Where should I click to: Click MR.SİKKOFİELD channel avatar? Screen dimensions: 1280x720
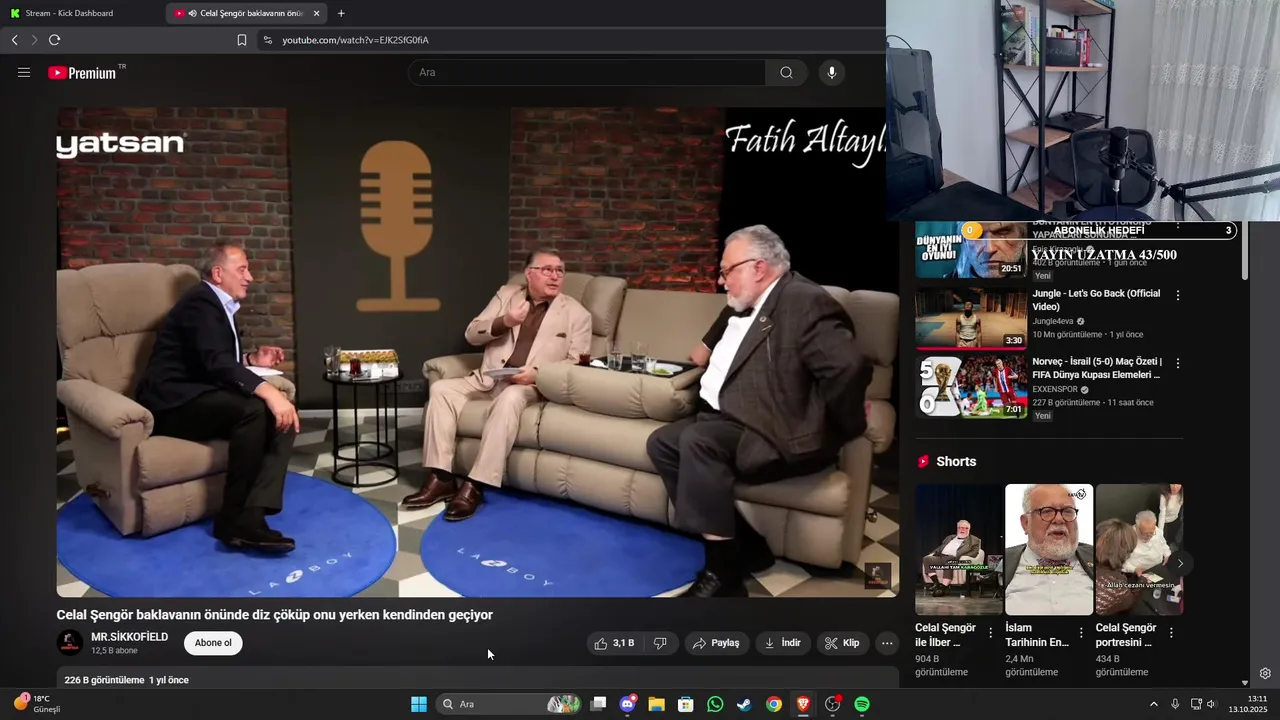(70, 643)
